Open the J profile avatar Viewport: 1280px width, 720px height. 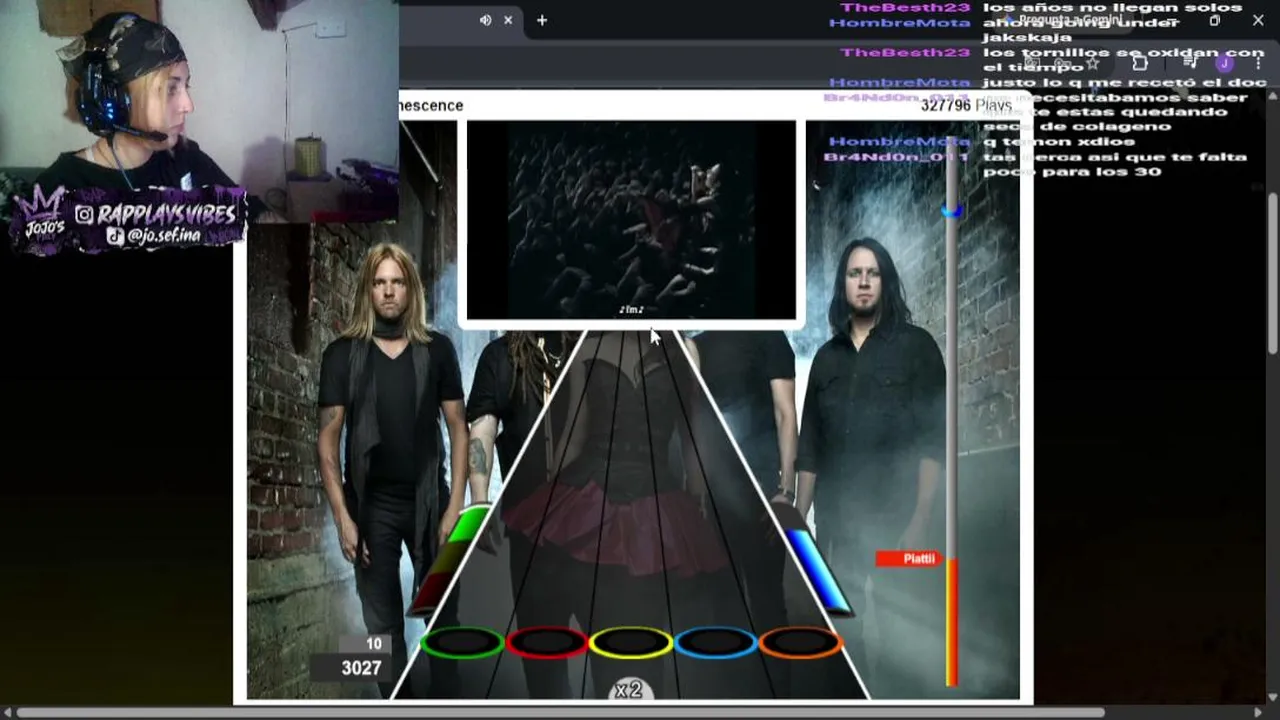click(1224, 64)
